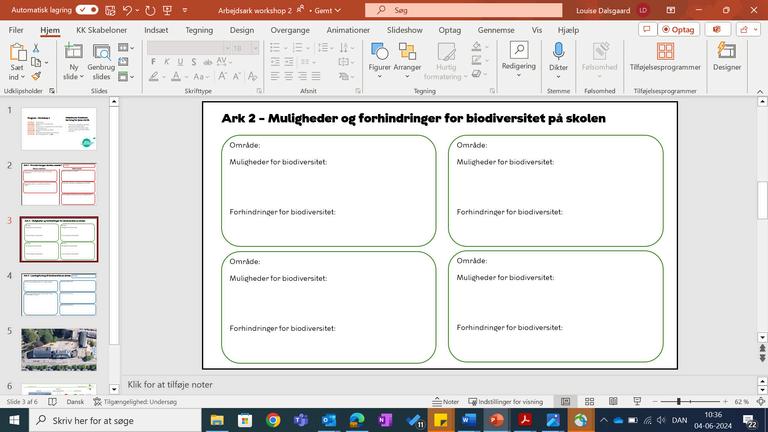Open Tilføjelsesprogrammer add-ins

pos(665,57)
